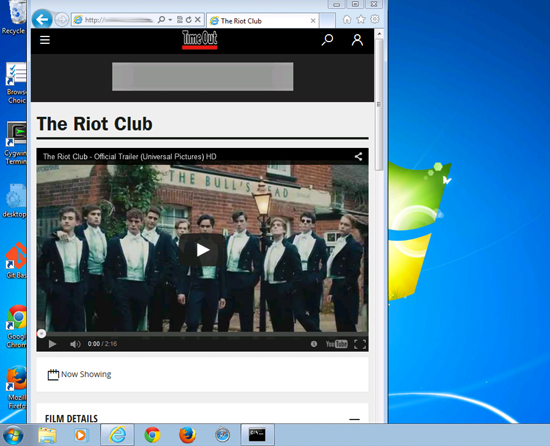Click the IE forward arrow button

click(62, 20)
